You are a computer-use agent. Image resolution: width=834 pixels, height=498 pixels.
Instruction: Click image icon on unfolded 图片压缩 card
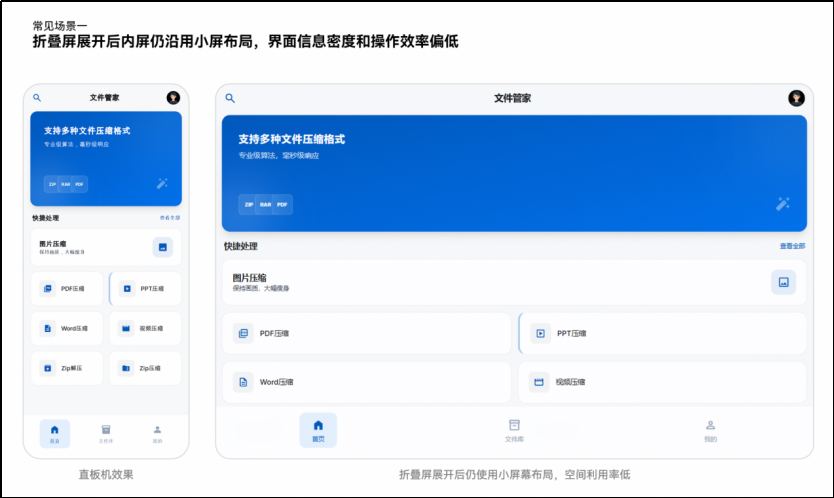[x=783, y=283]
